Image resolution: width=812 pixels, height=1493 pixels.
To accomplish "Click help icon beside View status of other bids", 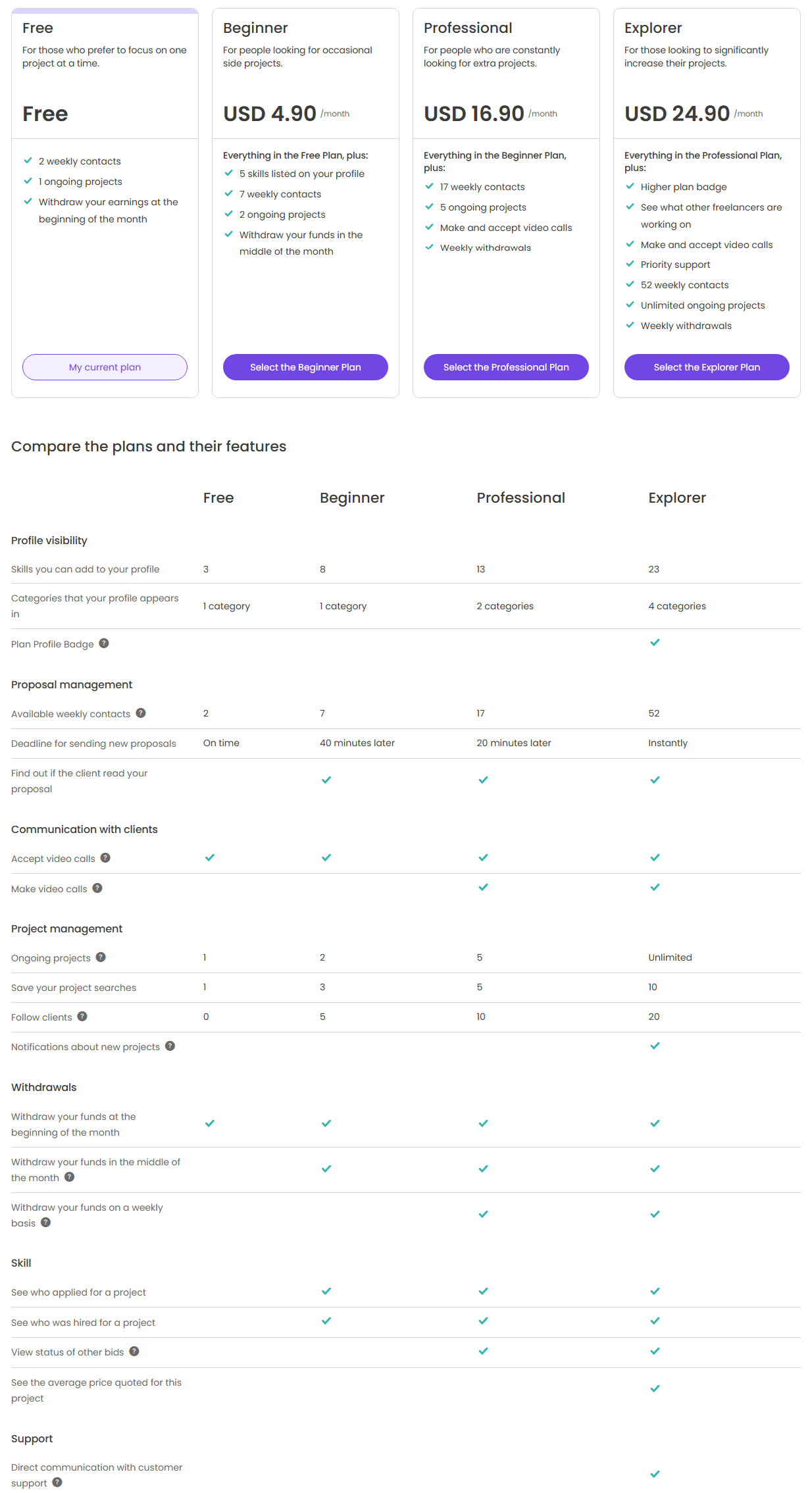I will [x=134, y=1352].
